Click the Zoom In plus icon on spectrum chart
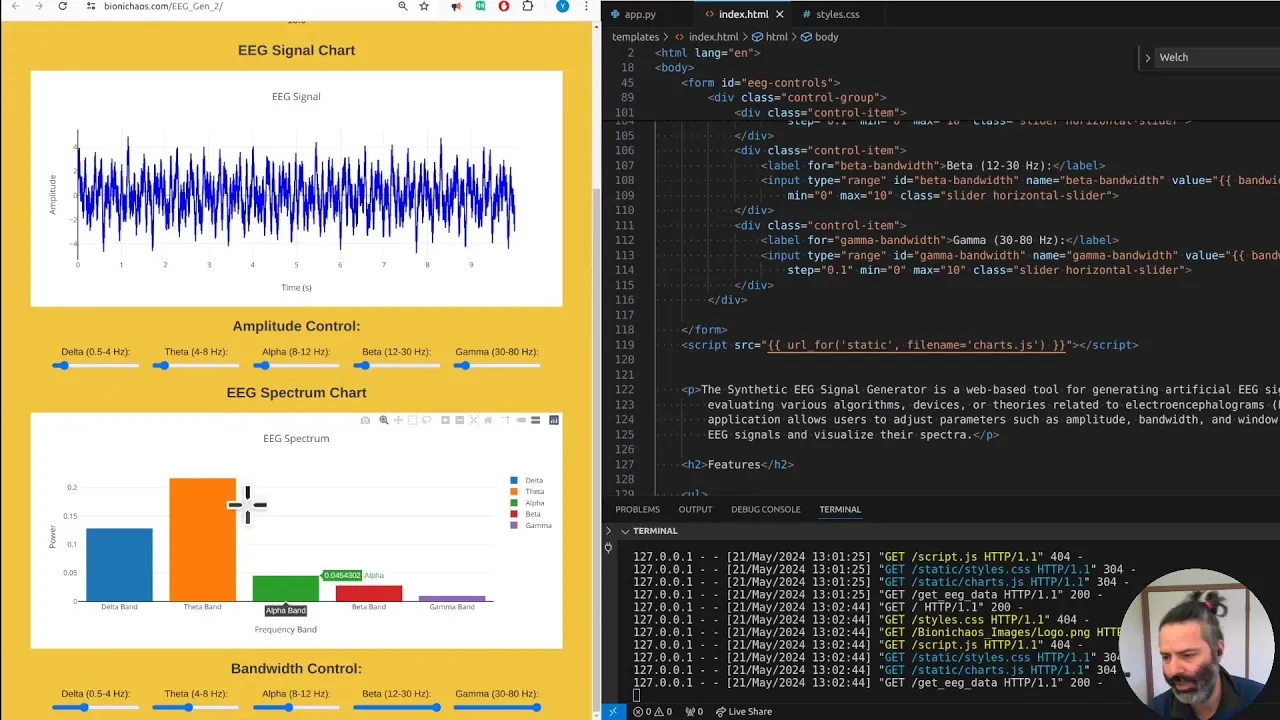 pyautogui.click(x=445, y=420)
